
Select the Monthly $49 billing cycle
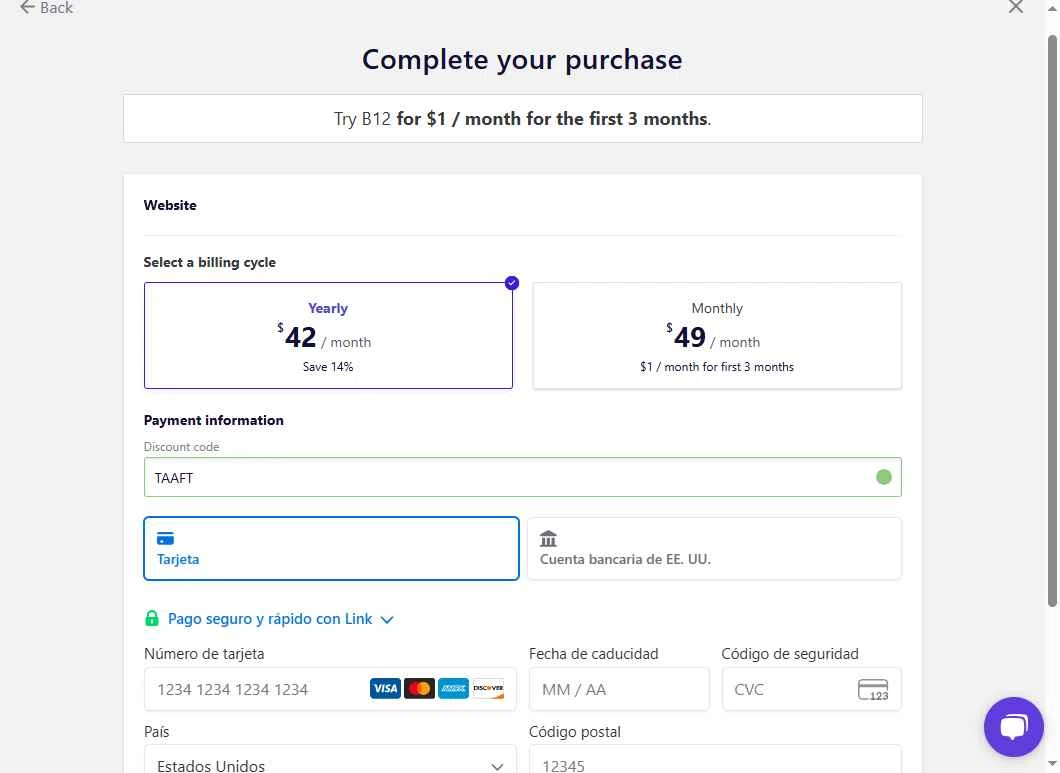(717, 335)
